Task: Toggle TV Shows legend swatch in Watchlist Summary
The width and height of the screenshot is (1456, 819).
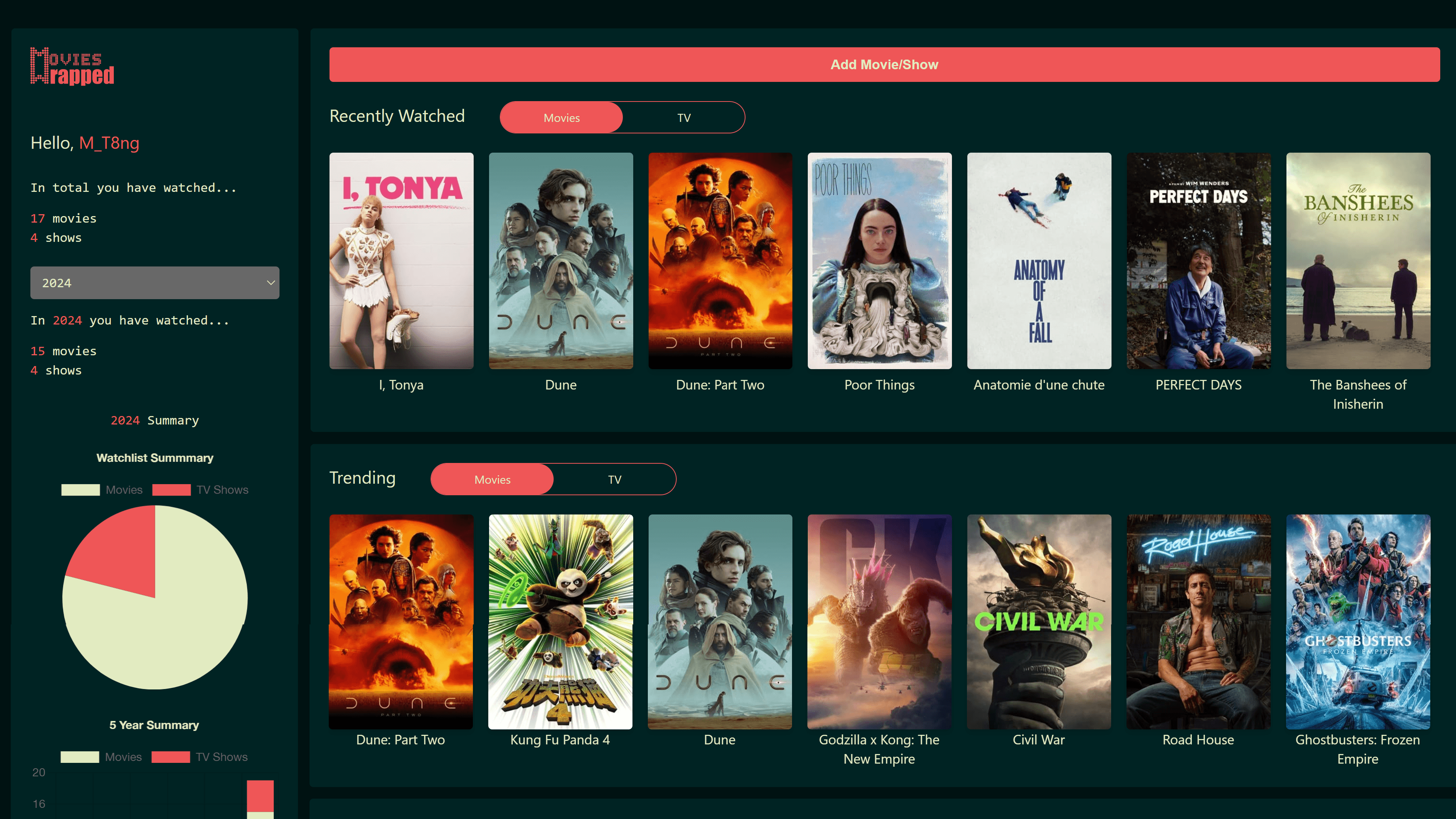Action: point(171,489)
